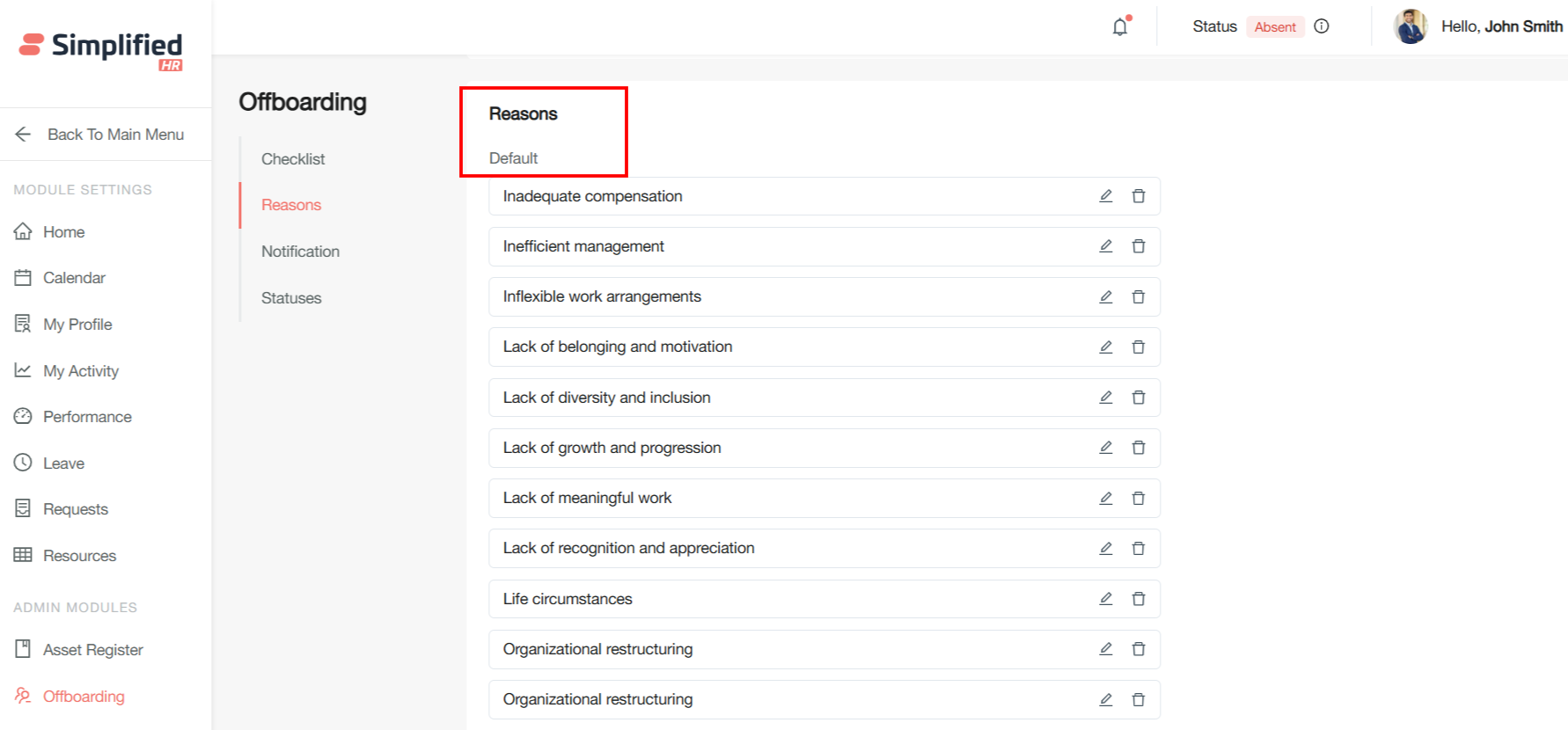Switch to the Notification settings tab

300,252
